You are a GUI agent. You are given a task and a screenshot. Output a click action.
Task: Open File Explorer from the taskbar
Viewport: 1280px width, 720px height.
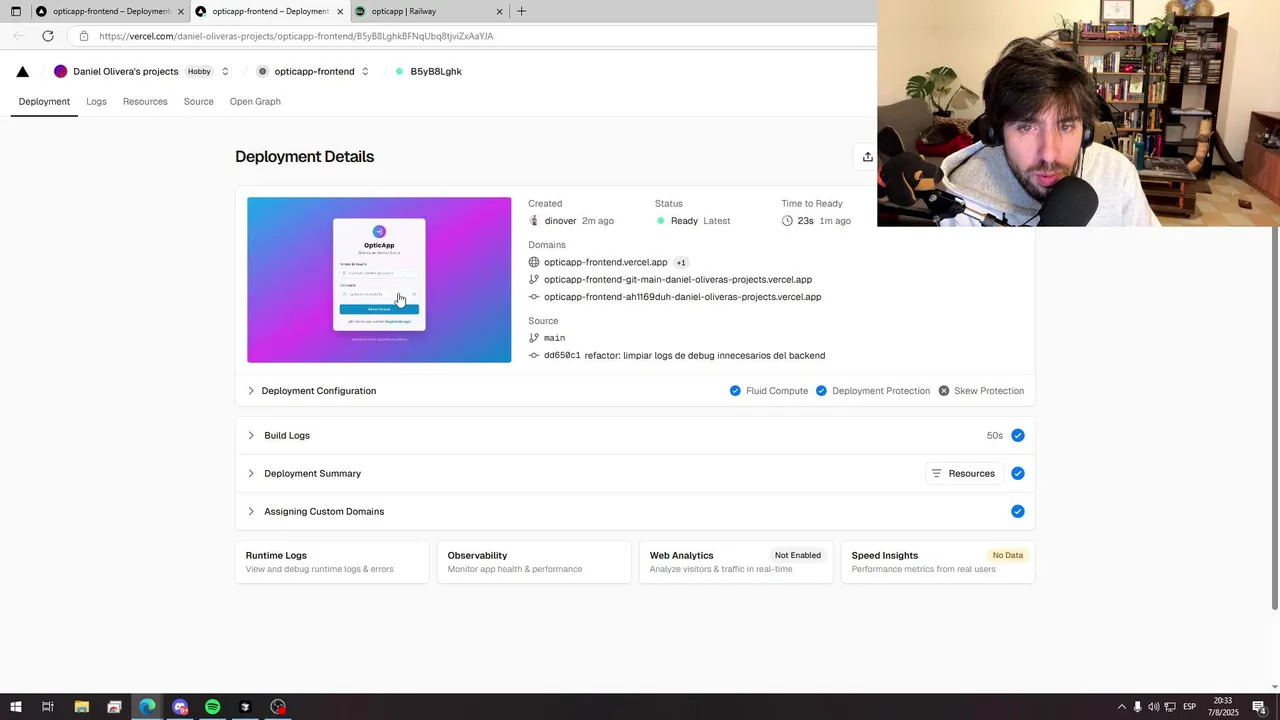(x=82, y=707)
